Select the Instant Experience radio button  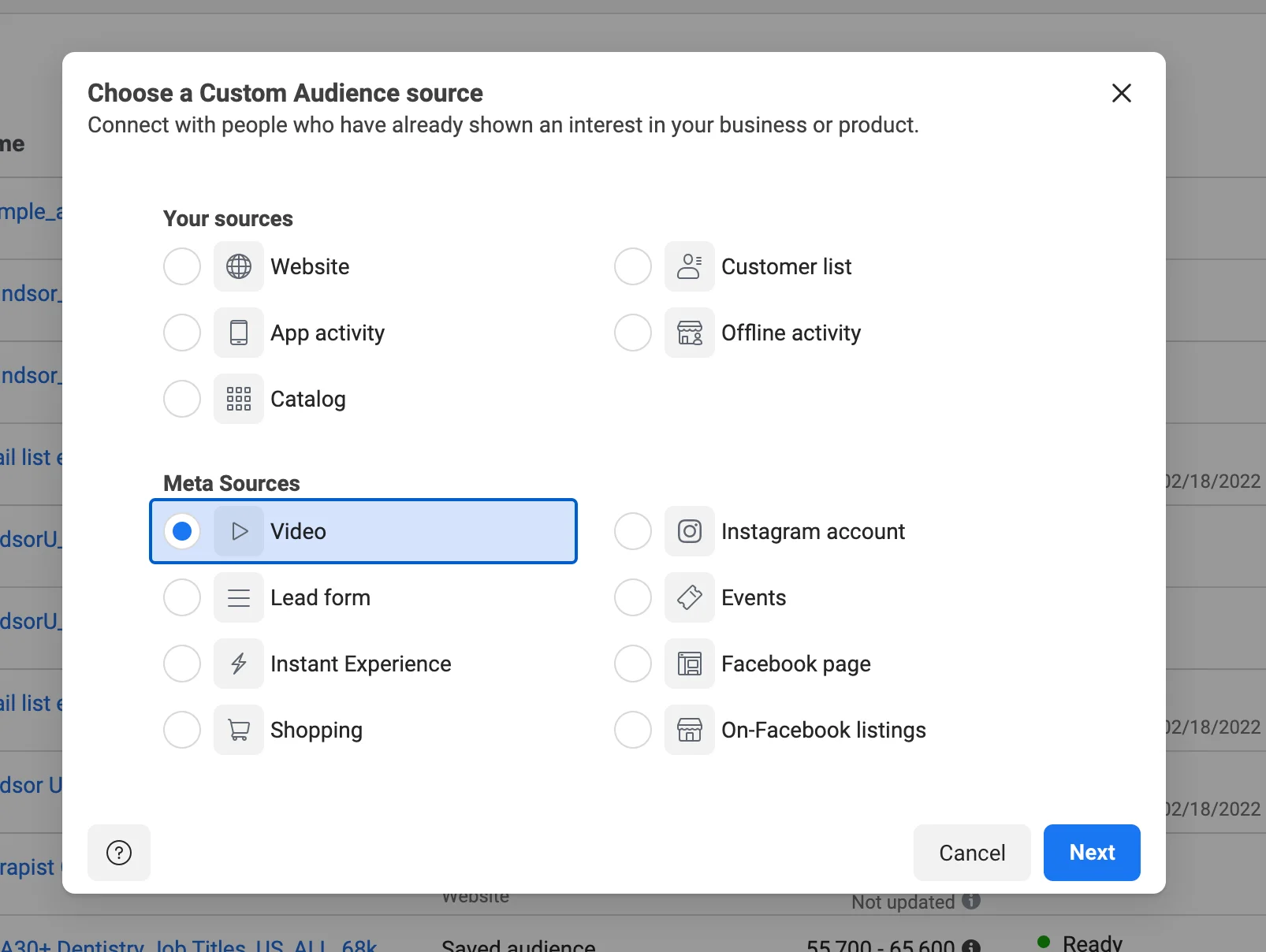point(182,664)
